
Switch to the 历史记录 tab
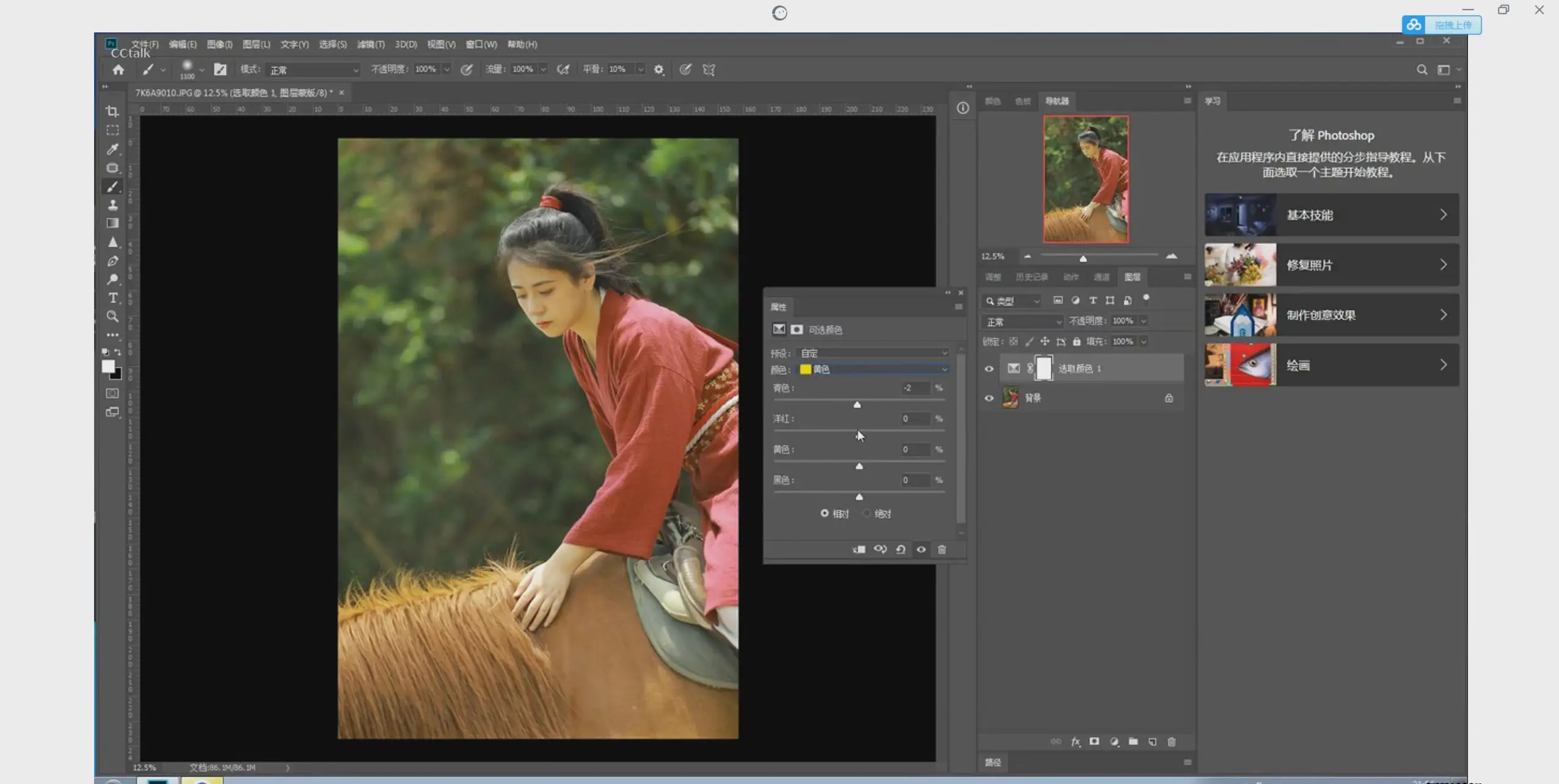point(1032,277)
